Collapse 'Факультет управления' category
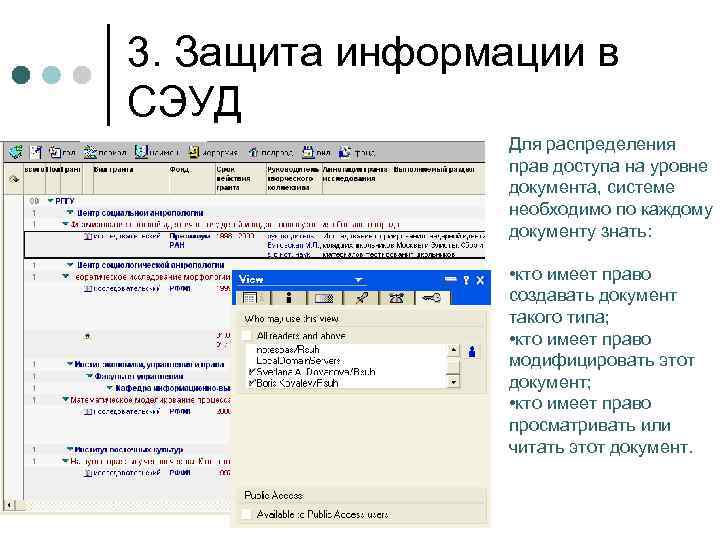720x540 pixels. coord(90,376)
